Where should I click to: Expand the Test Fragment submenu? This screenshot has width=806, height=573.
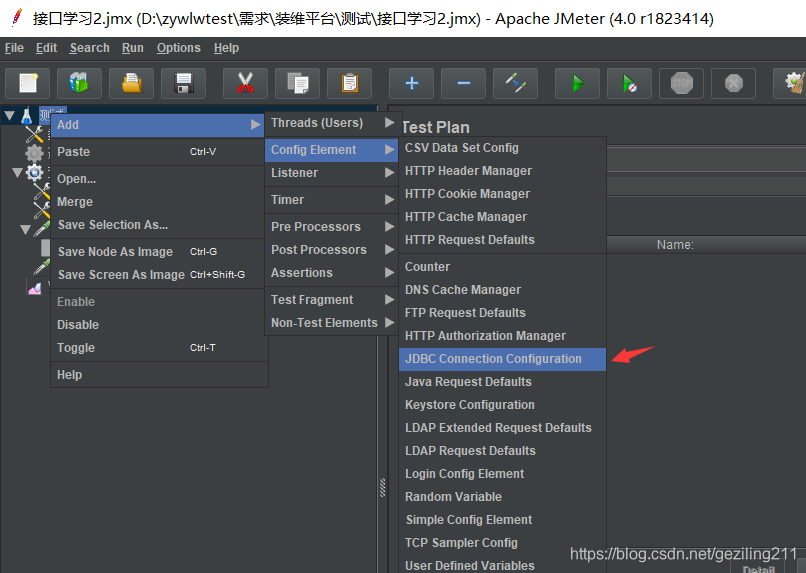click(x=332, y=300)
